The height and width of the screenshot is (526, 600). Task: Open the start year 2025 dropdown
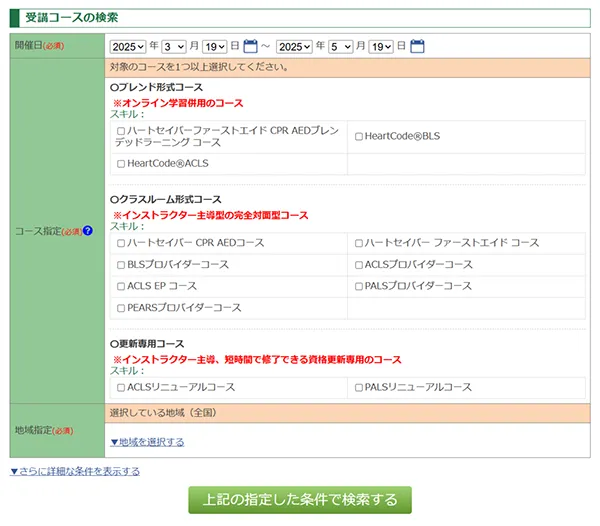(128, 47)
